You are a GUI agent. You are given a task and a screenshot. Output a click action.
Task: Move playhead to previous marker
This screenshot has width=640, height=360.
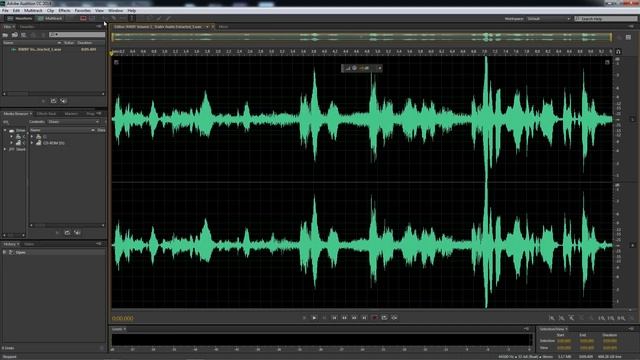[x=334, y=318]
